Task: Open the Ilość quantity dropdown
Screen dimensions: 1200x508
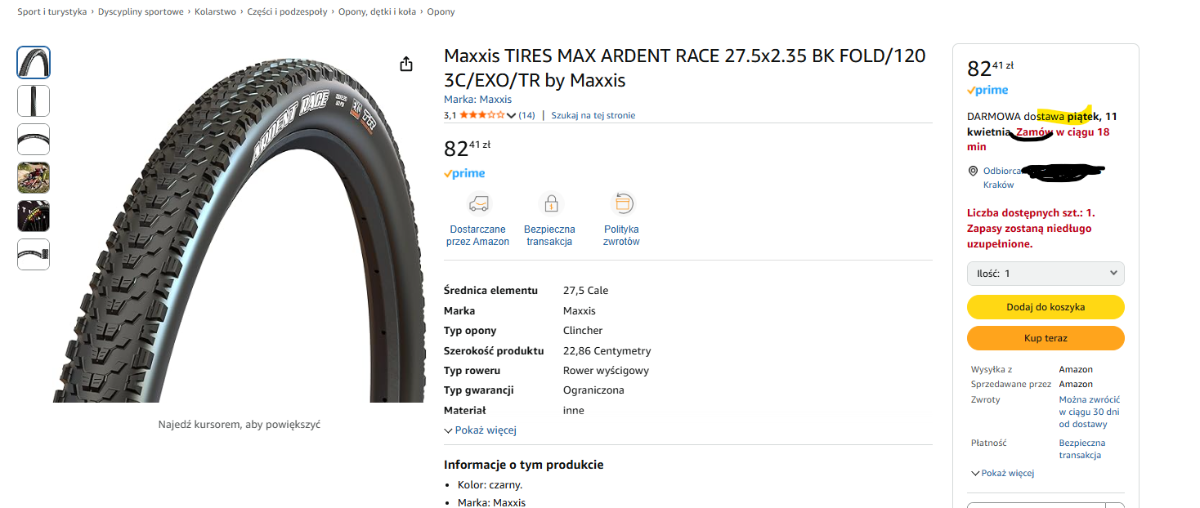Action: click(1045, 273)
